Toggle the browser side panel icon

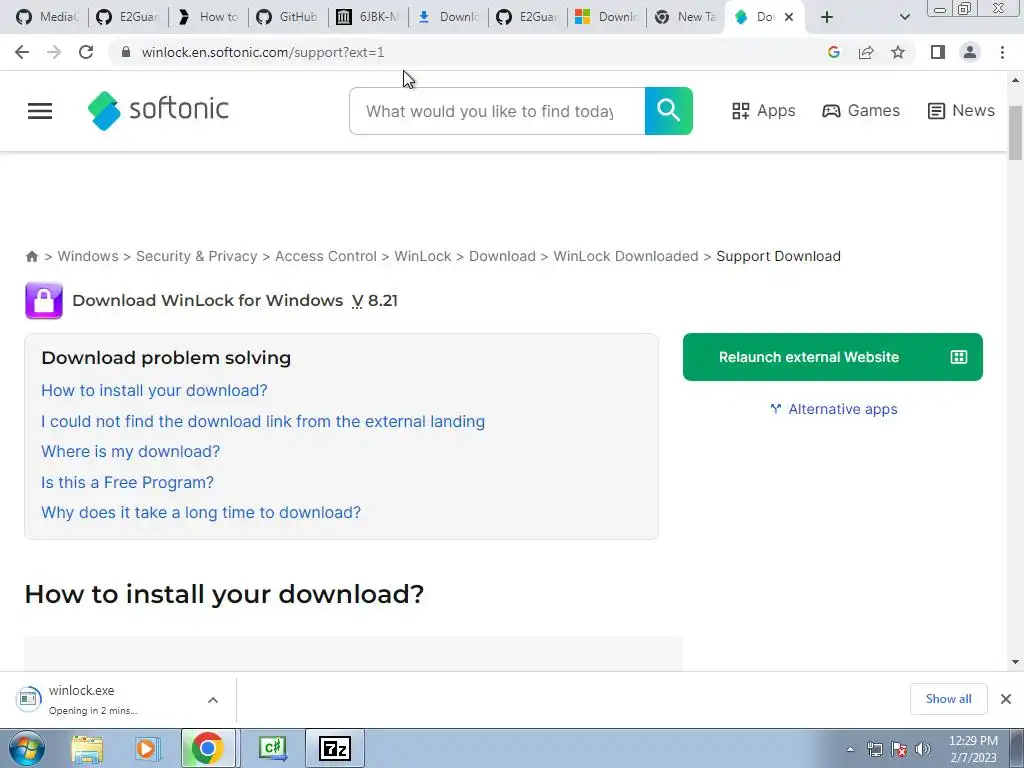(938, 52)
